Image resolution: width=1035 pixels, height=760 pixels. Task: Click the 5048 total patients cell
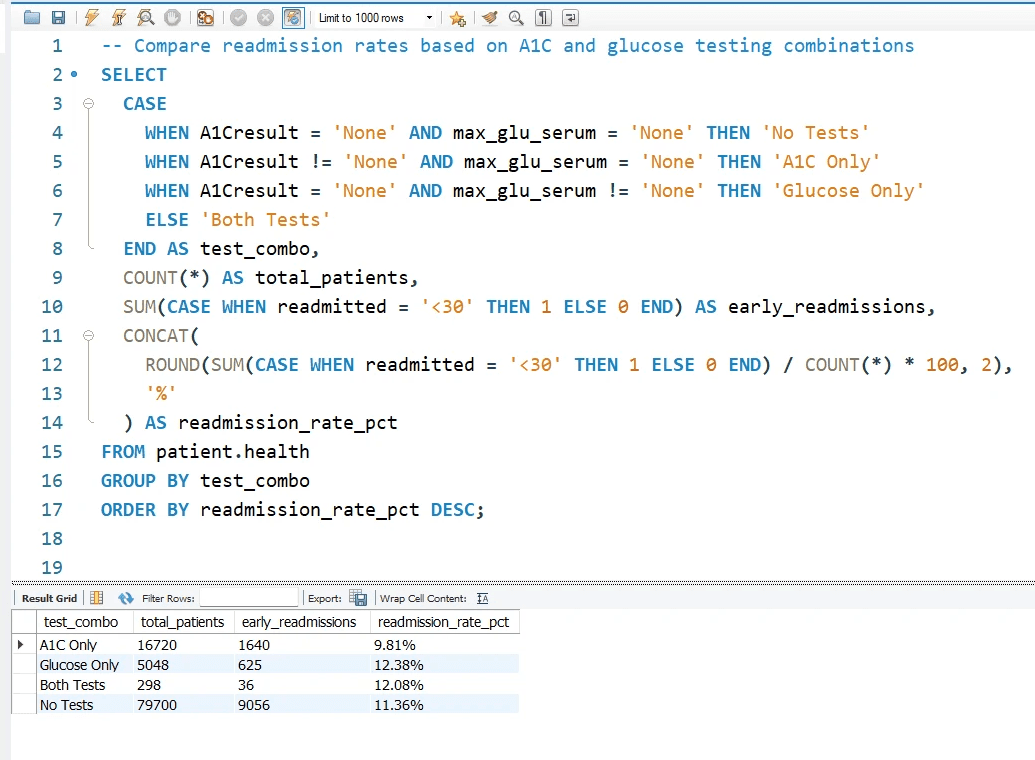tap(184, 665)
